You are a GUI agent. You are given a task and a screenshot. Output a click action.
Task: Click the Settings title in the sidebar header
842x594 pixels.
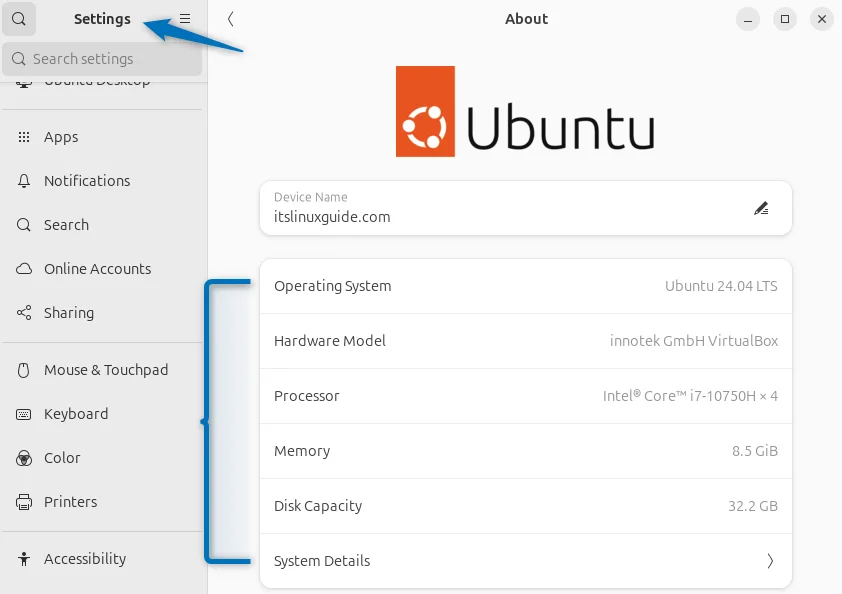(x=102, y=19)
